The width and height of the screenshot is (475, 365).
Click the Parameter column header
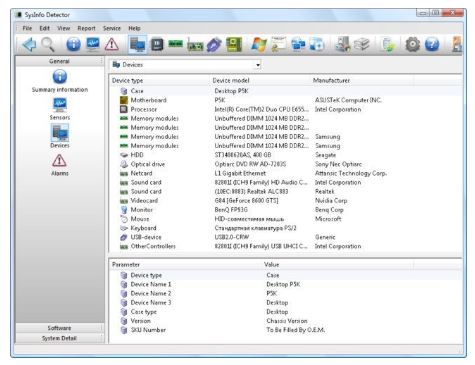click(185, 264)
